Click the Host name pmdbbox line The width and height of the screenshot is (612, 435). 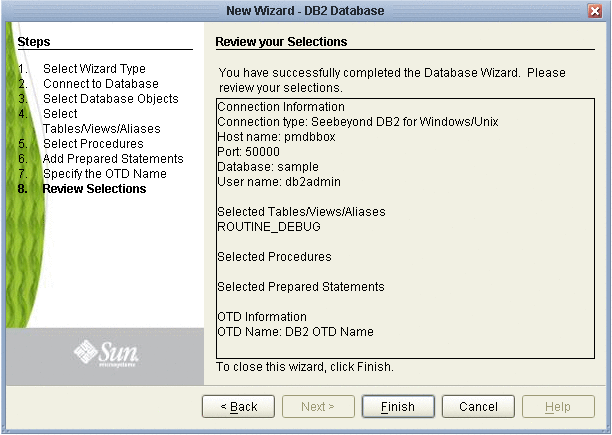pos(276,137)
